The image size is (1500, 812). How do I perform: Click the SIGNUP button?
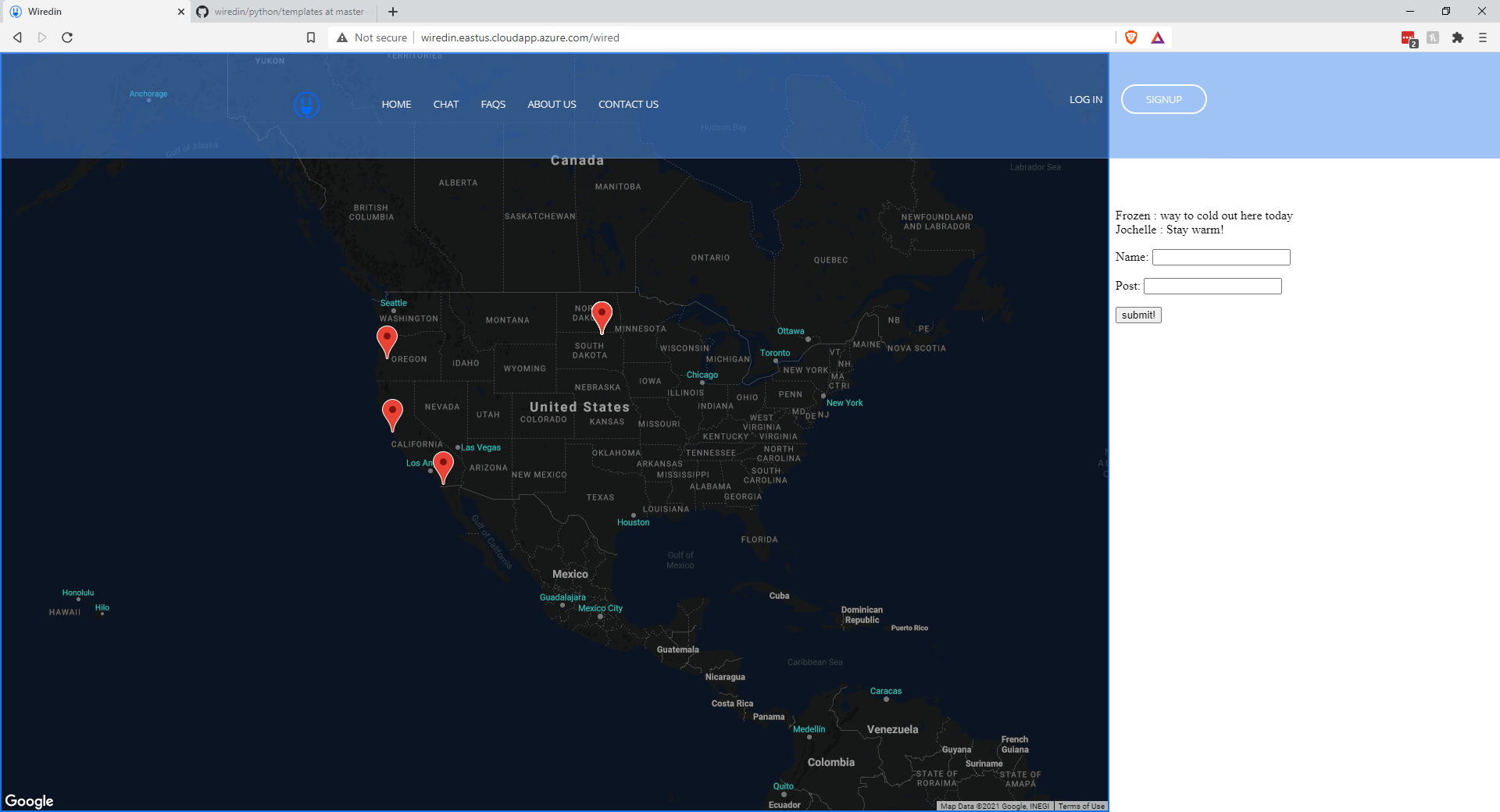pyautogui.click(x=1164, y=99)
